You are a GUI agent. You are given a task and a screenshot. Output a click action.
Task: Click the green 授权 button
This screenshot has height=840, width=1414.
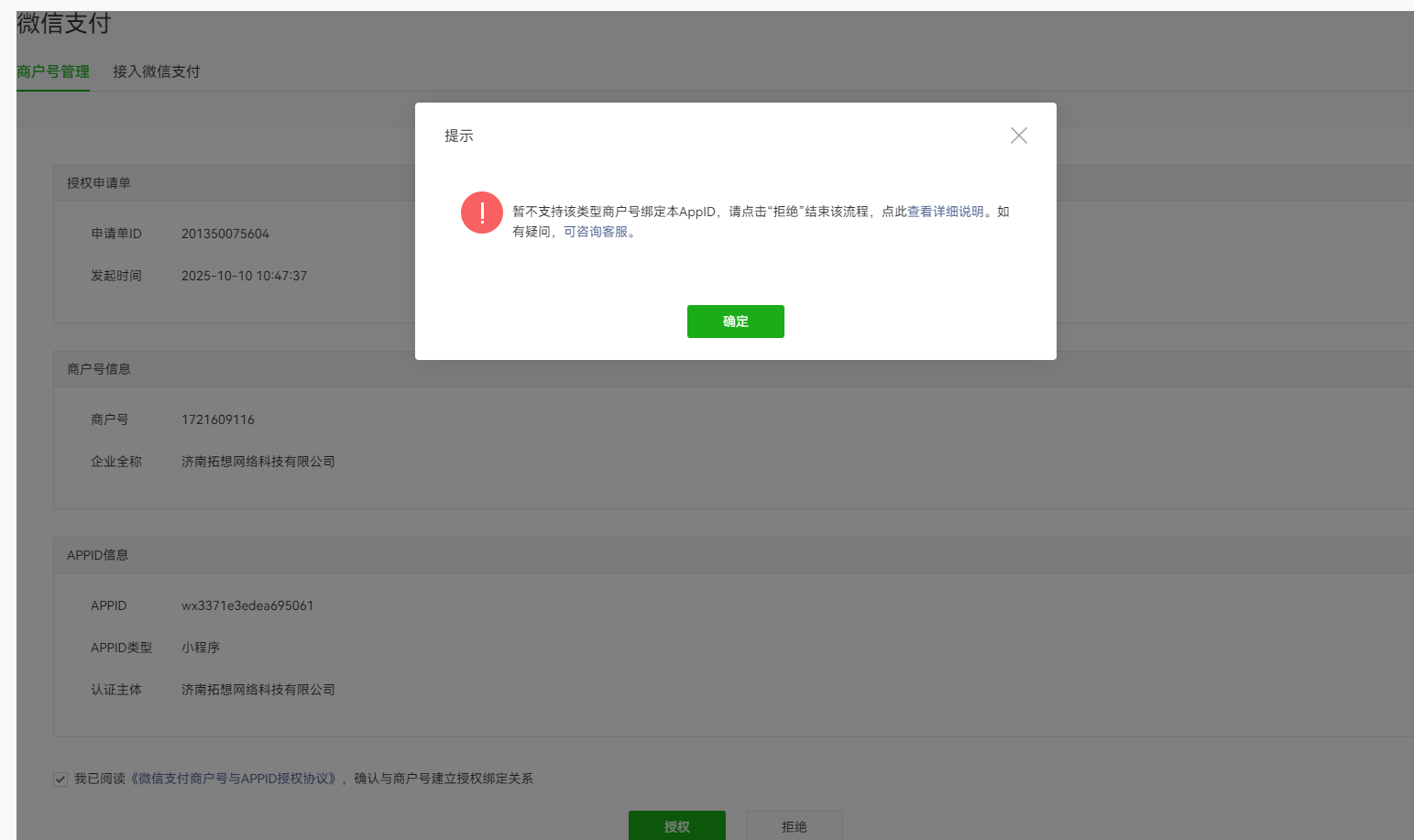click(677, 825)
